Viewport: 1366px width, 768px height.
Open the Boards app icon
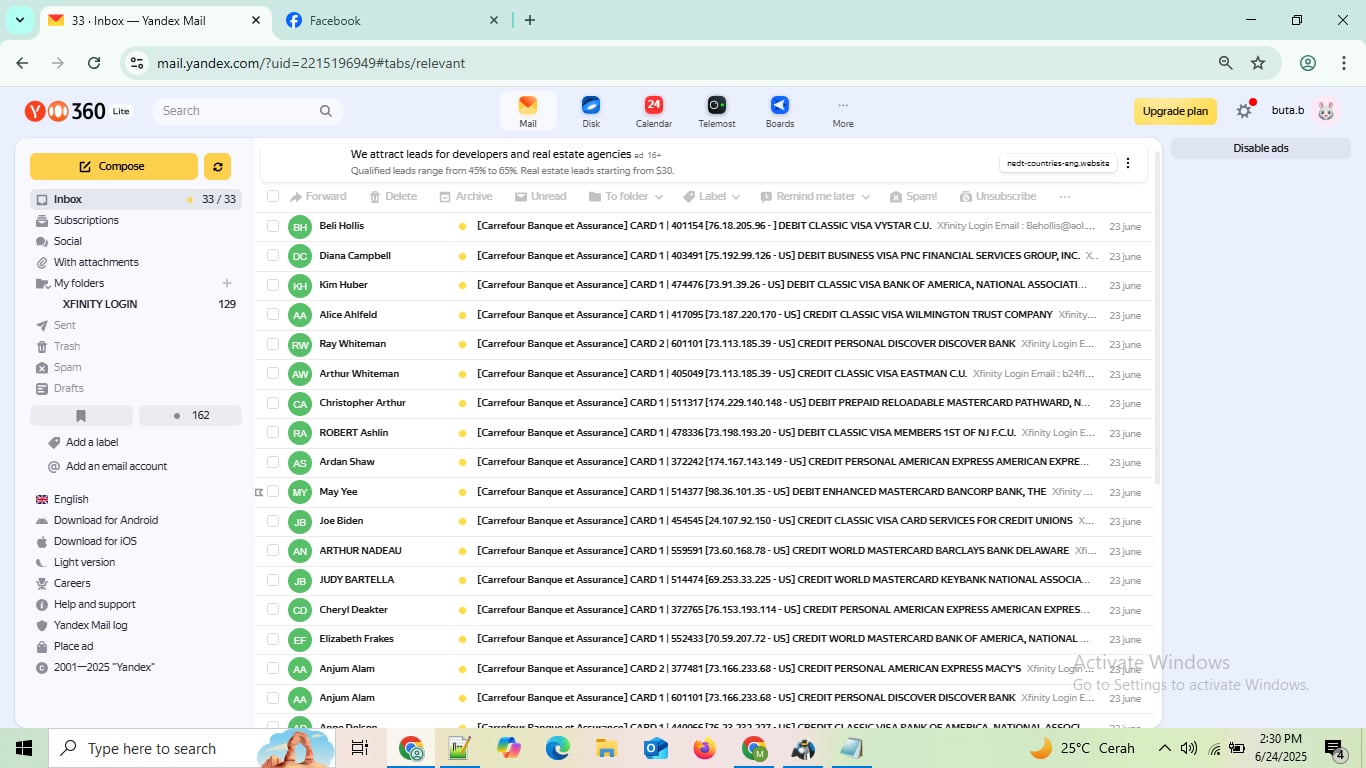pyautogui.click(x=779, y=106)
